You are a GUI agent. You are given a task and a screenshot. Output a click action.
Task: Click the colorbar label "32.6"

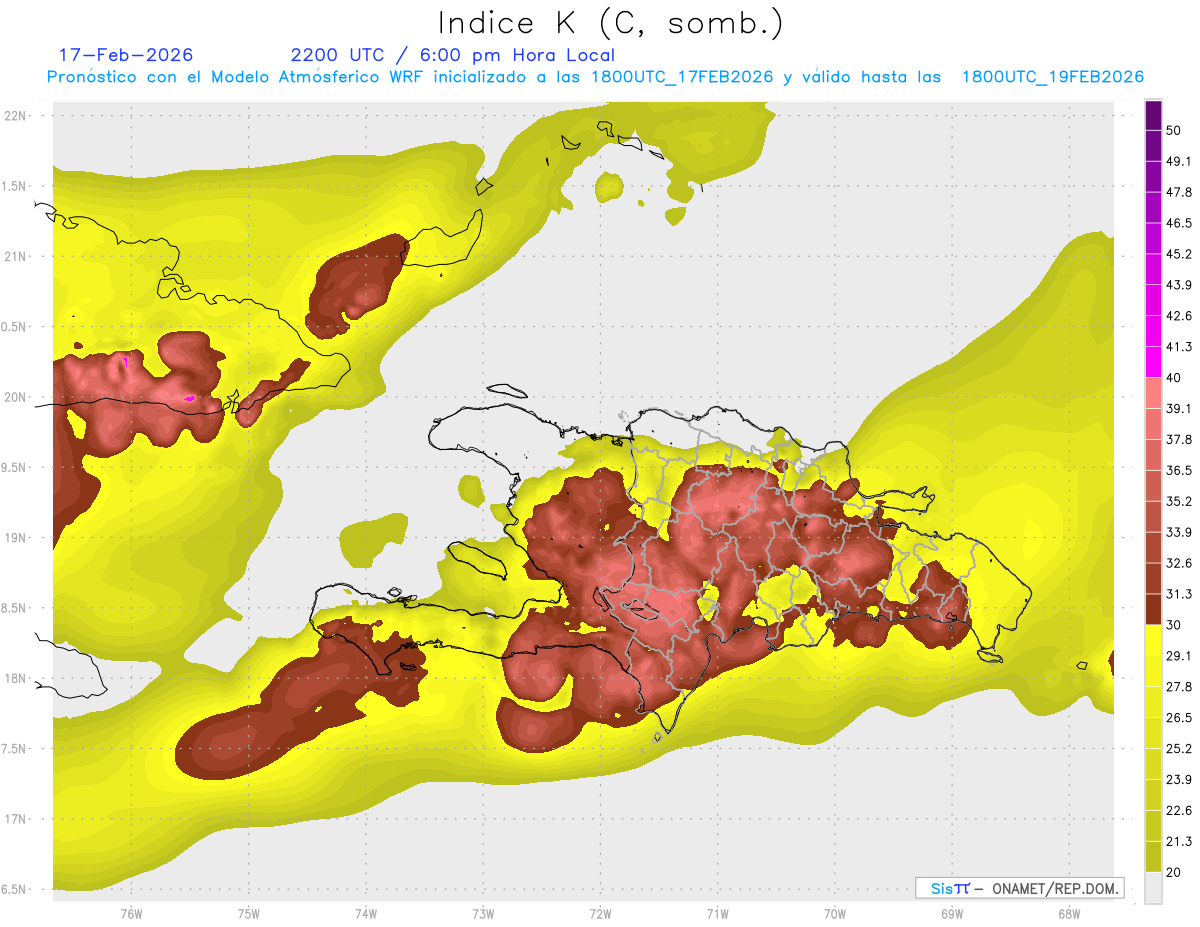tap(1179, 563)
